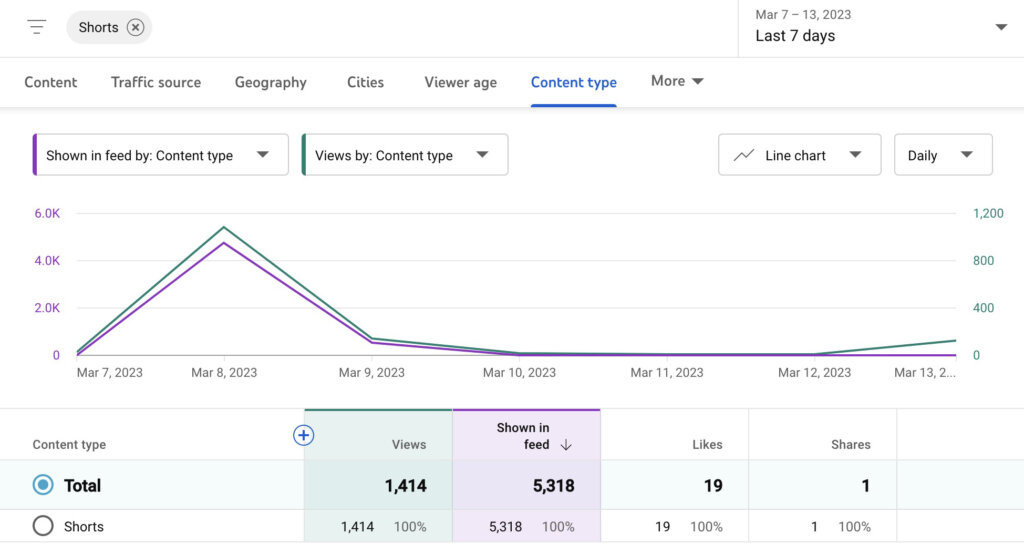1024x544 pixels.
Task: Click the descending sort arrow icon
Action: tap(566, 445)
